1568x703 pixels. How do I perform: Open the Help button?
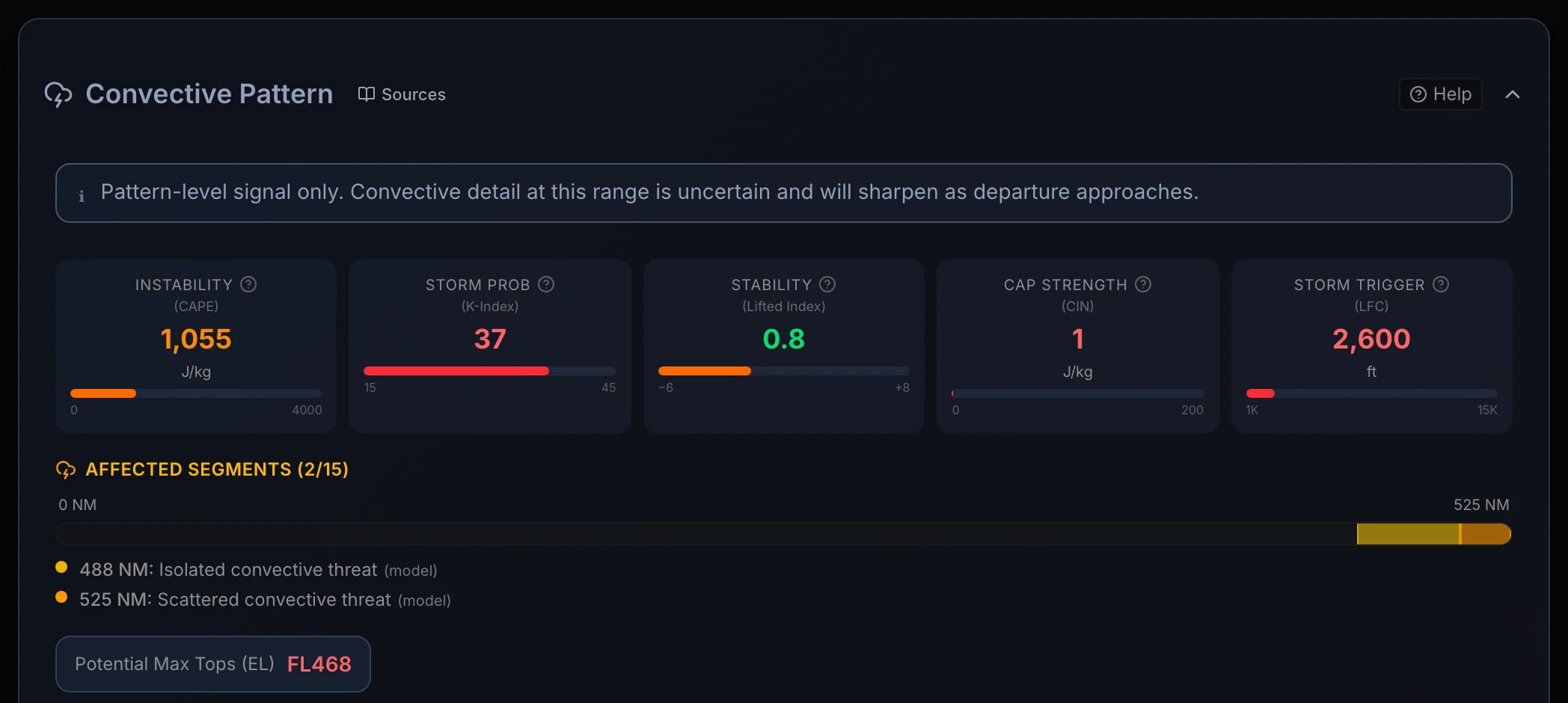click(x=1440, y=94)
